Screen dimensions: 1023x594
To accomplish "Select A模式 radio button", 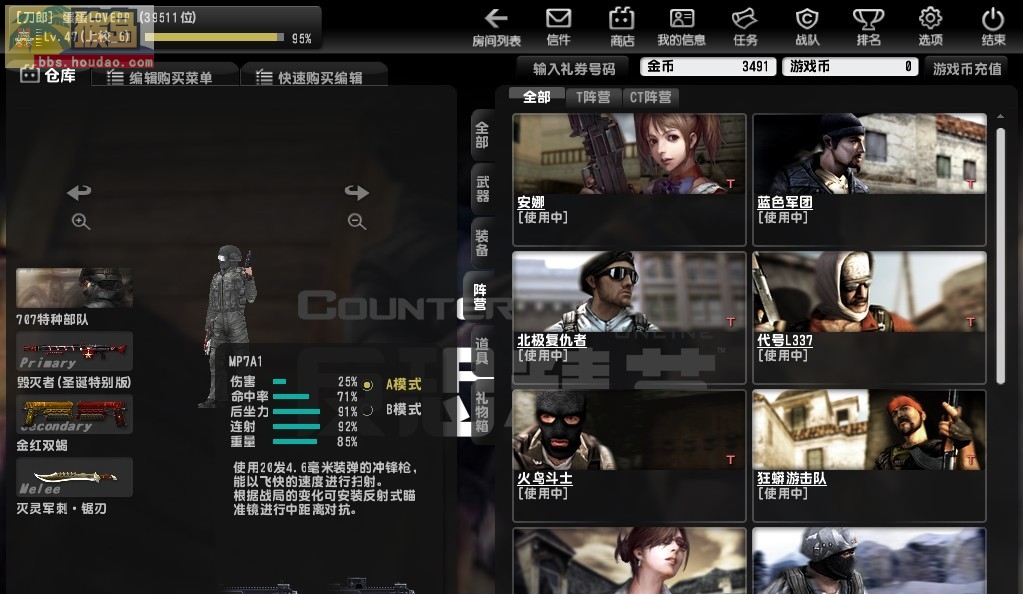I will 368,385.
